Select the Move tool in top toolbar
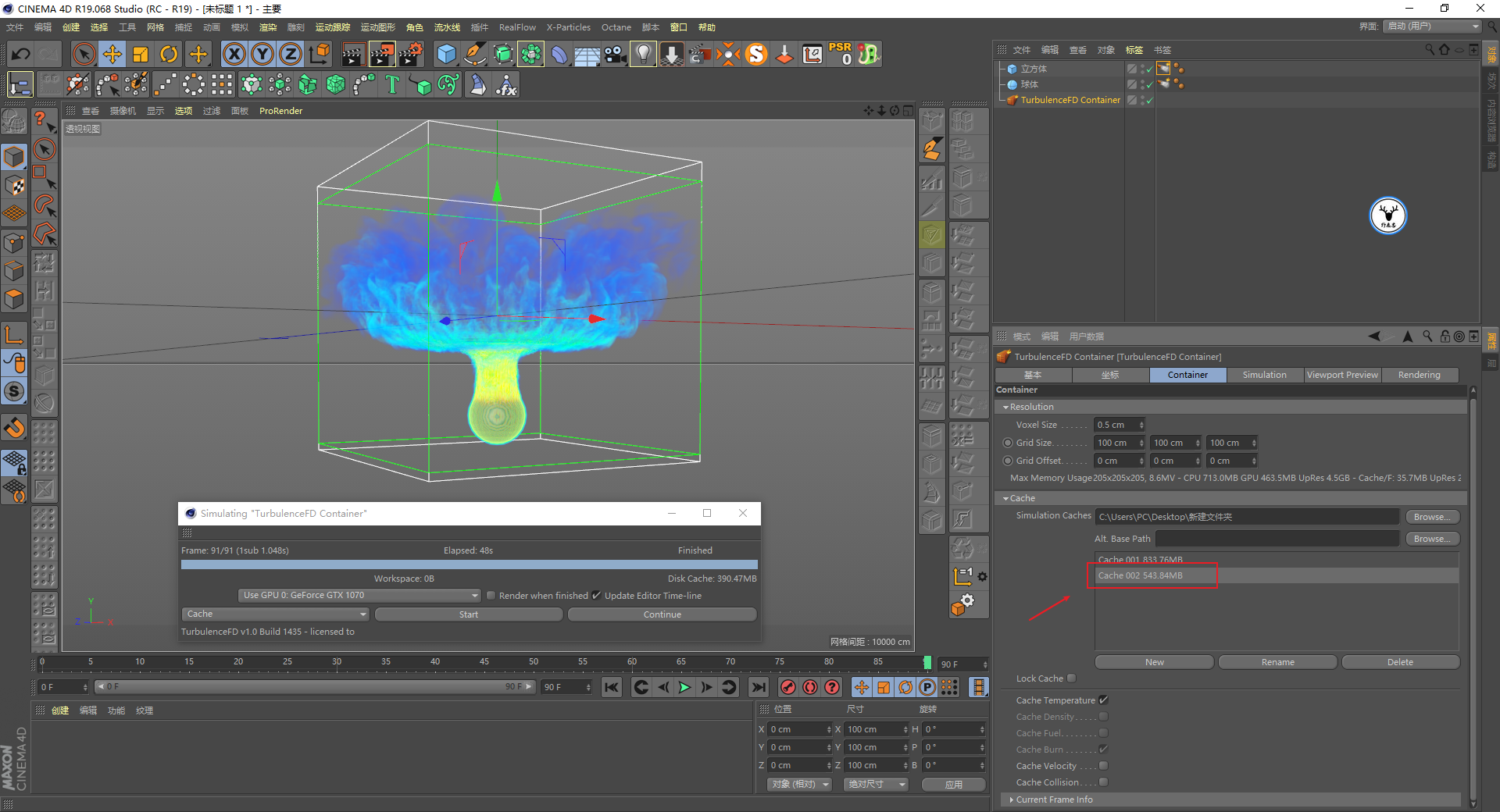Image resolution: width=1500 pixels, height=812 pixels. (112, 54)
